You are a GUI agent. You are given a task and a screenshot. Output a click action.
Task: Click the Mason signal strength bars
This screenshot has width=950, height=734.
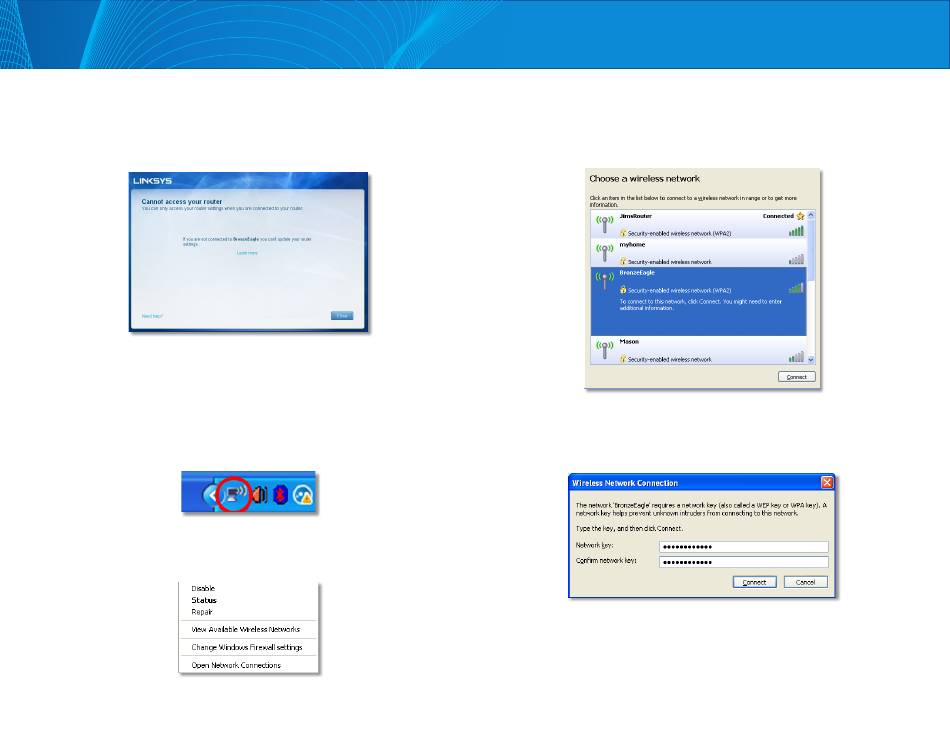point(796,357)
